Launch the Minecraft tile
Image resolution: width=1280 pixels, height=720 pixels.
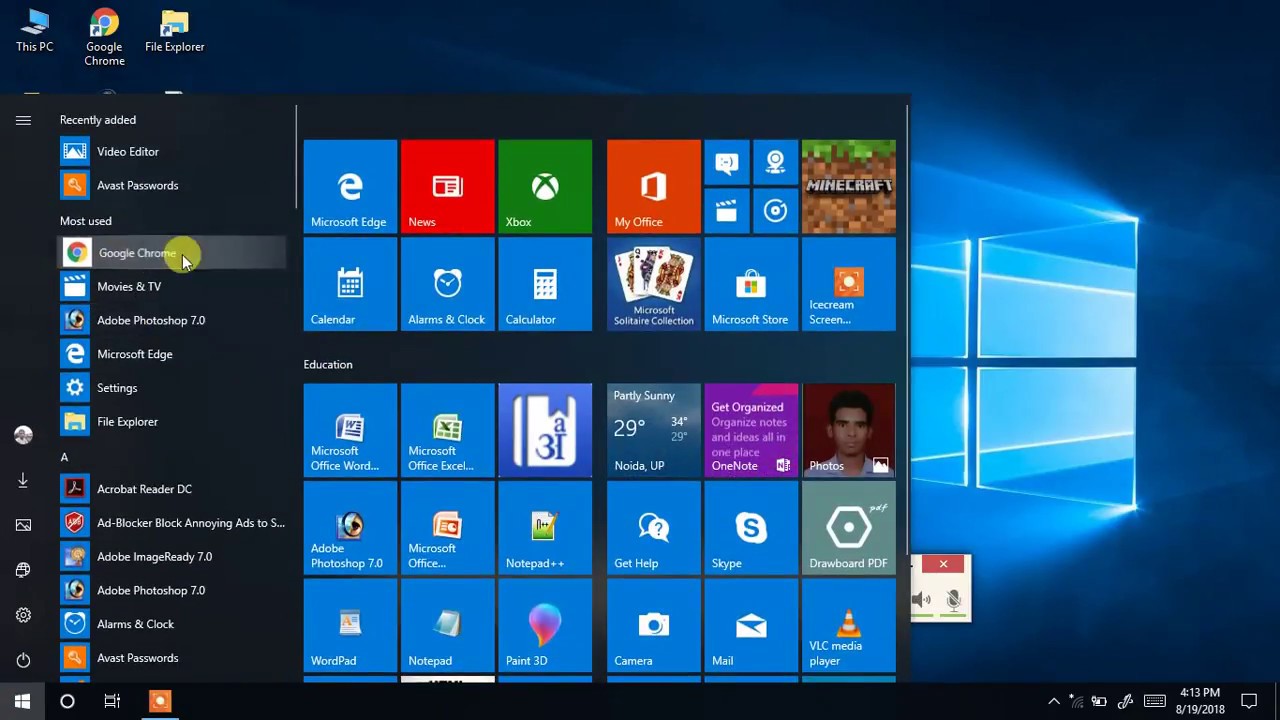pyautogui.click(x=849, y=187)
